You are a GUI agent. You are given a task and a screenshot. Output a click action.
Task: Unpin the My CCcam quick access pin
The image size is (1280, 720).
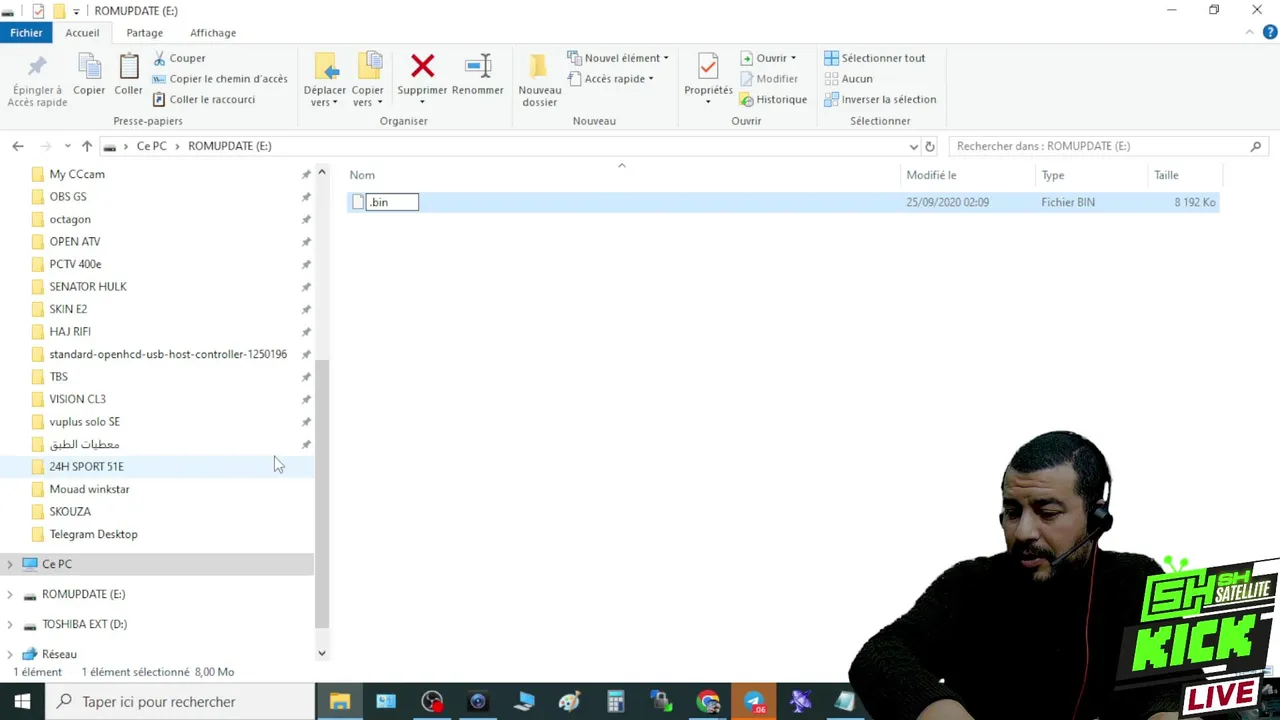pyautogui.click(x=306, y=174)
